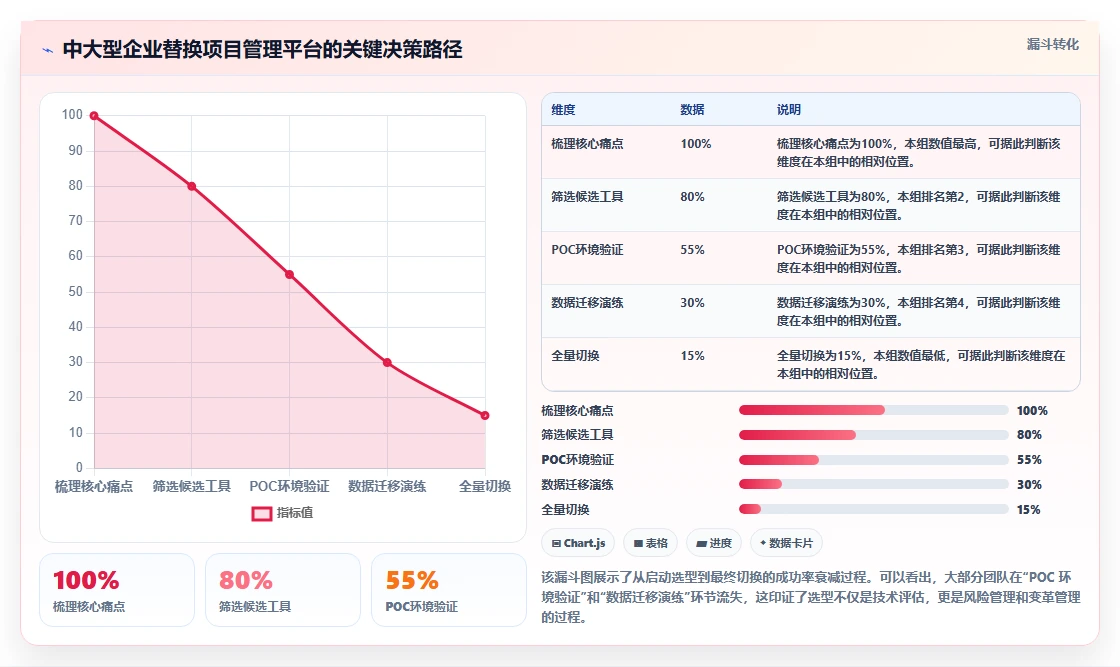Viewport: 1120px width, 667px height.
Task: Click the chart data point at 100
Action: pyautogui.click(x=94, y=116)
